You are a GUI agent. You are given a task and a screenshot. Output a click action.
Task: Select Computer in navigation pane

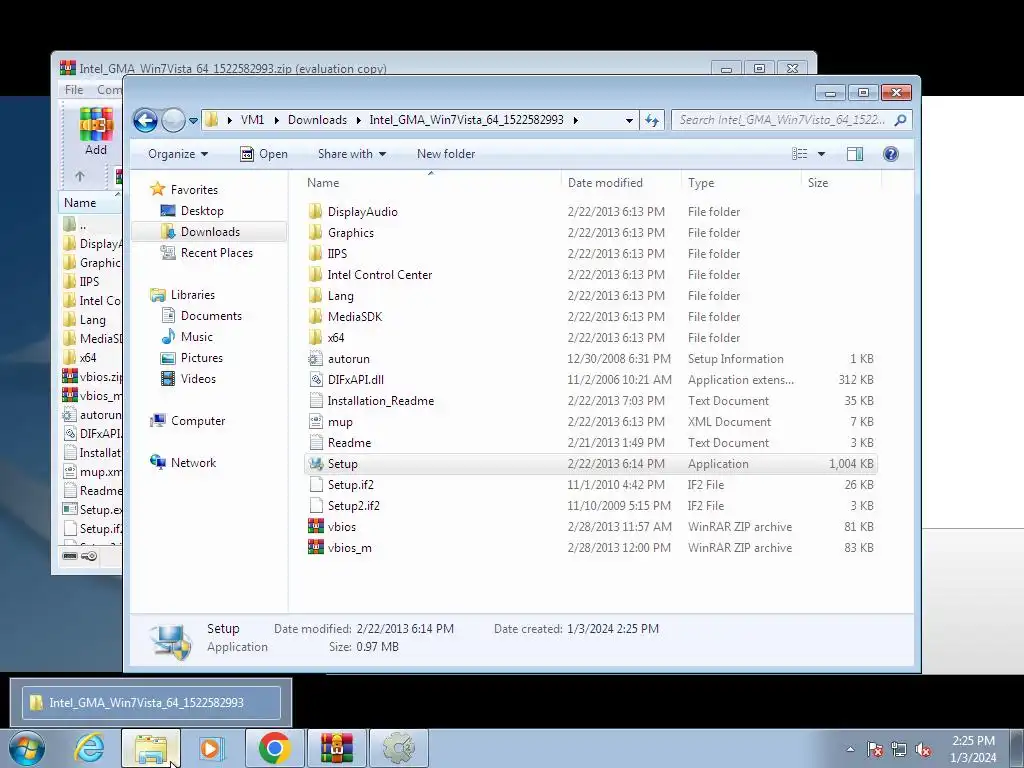tap(198, 421)
